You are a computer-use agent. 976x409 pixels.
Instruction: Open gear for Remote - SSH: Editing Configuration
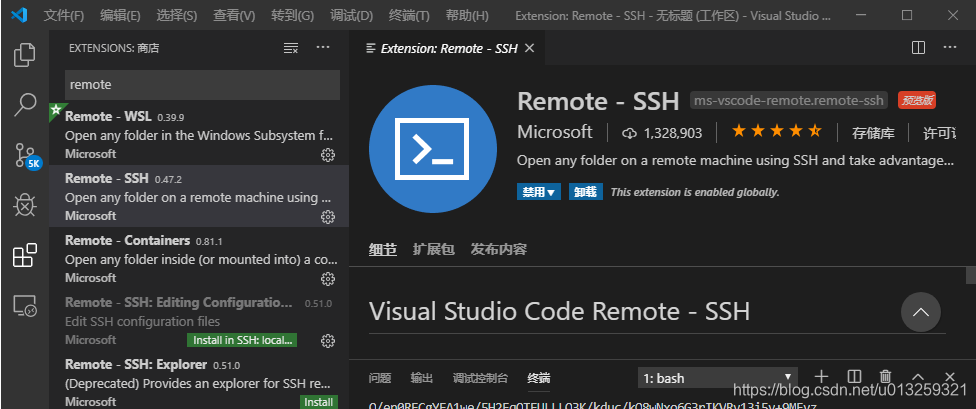(328, 341)
